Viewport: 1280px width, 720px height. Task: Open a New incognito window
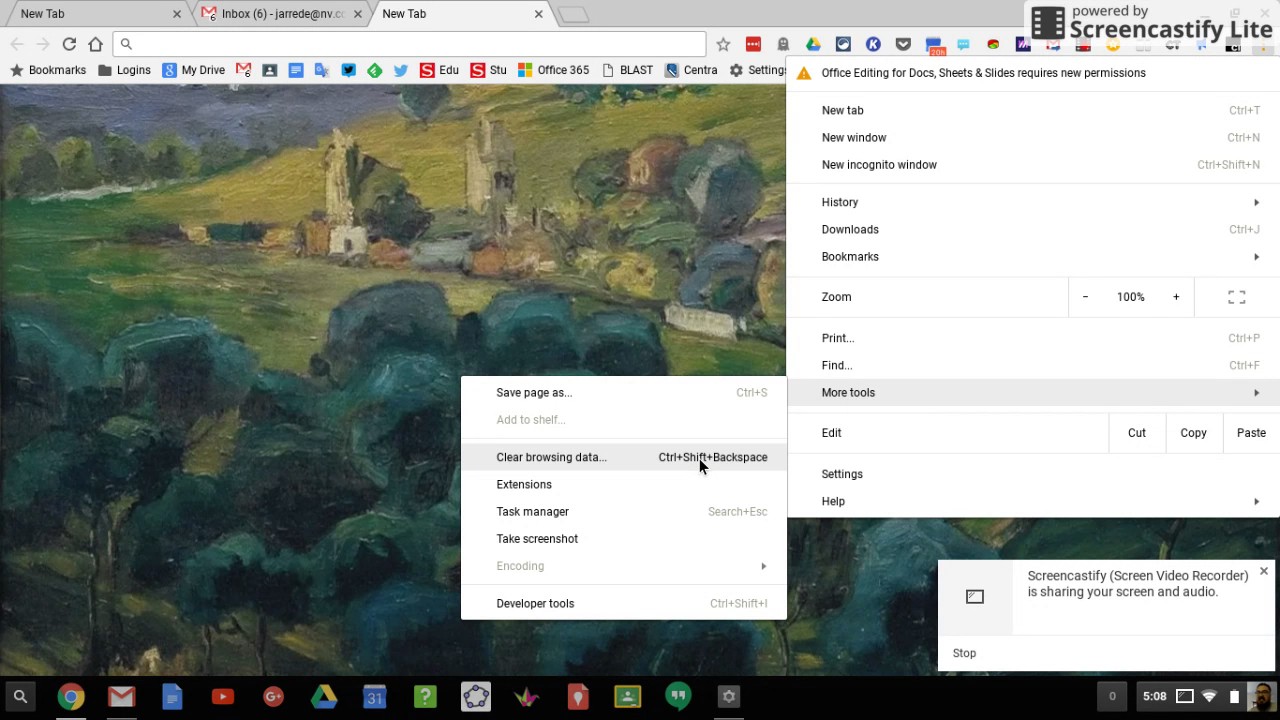tap(1033, 165)
